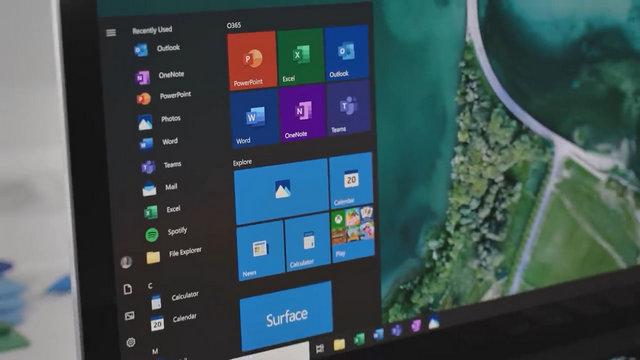Open Settings gear in the Start rail

click(x=131, y=342)
